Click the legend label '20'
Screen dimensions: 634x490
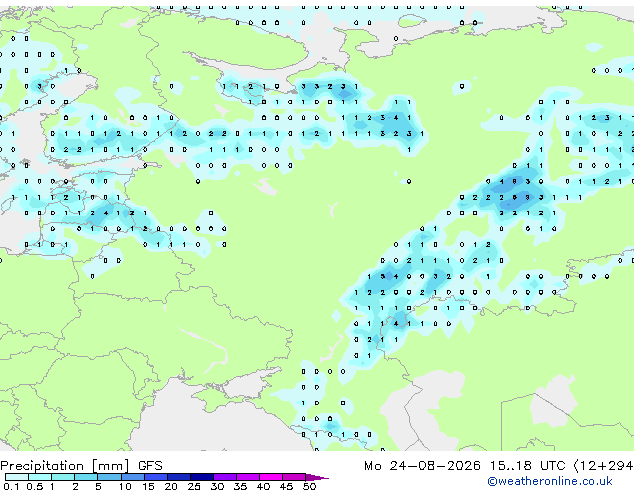[171, 486]
